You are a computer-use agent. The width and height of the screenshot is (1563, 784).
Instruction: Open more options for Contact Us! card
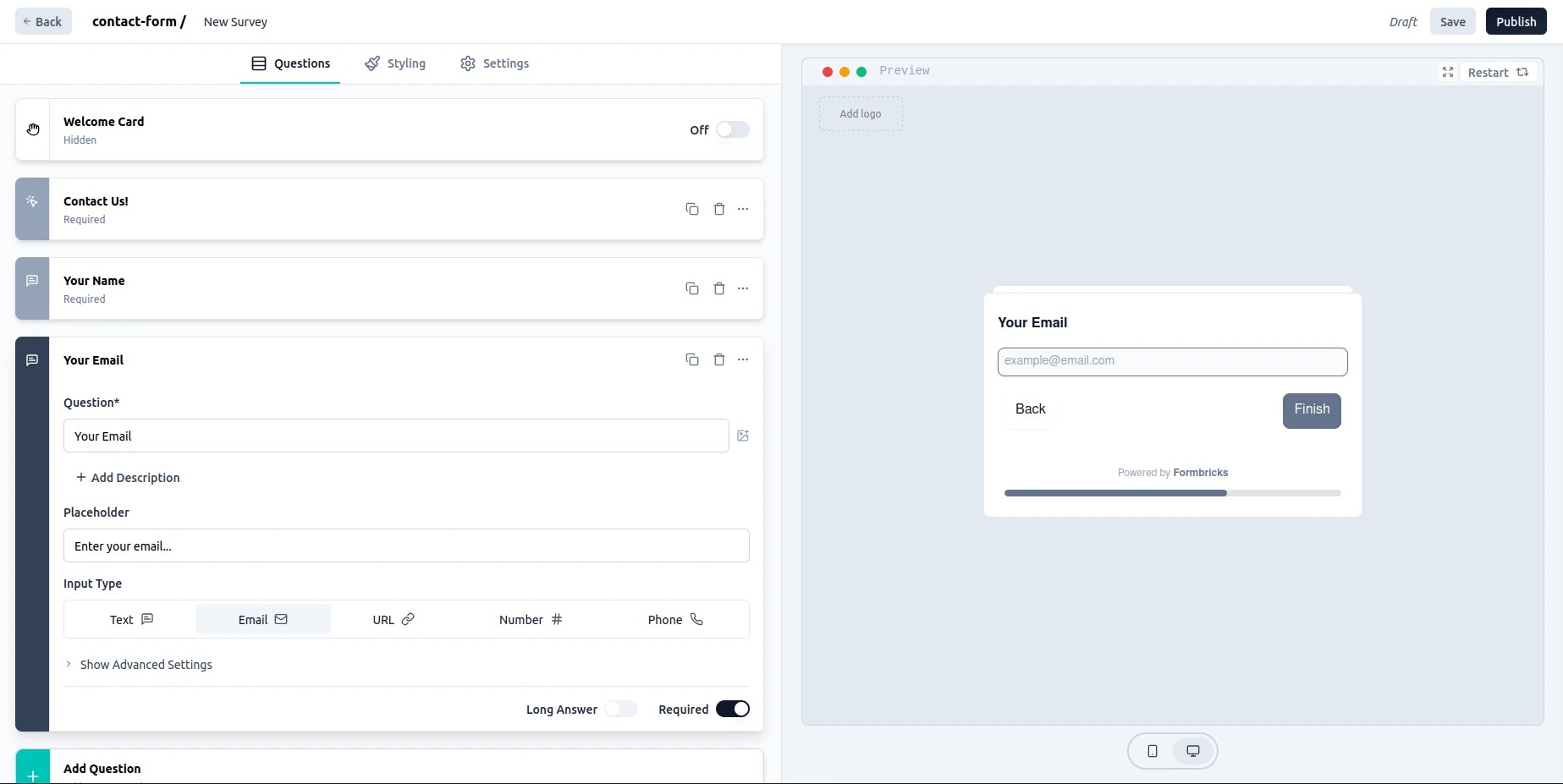tap(743, 209)
